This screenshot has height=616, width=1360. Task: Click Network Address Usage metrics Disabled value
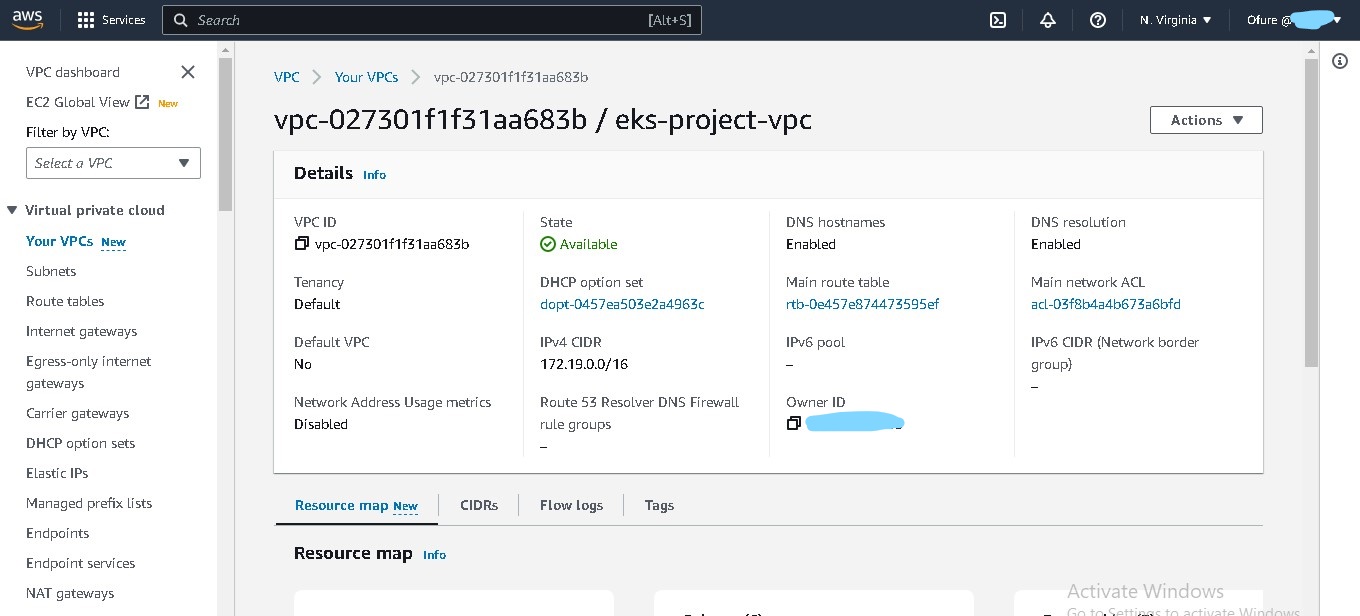pos(321,424)
